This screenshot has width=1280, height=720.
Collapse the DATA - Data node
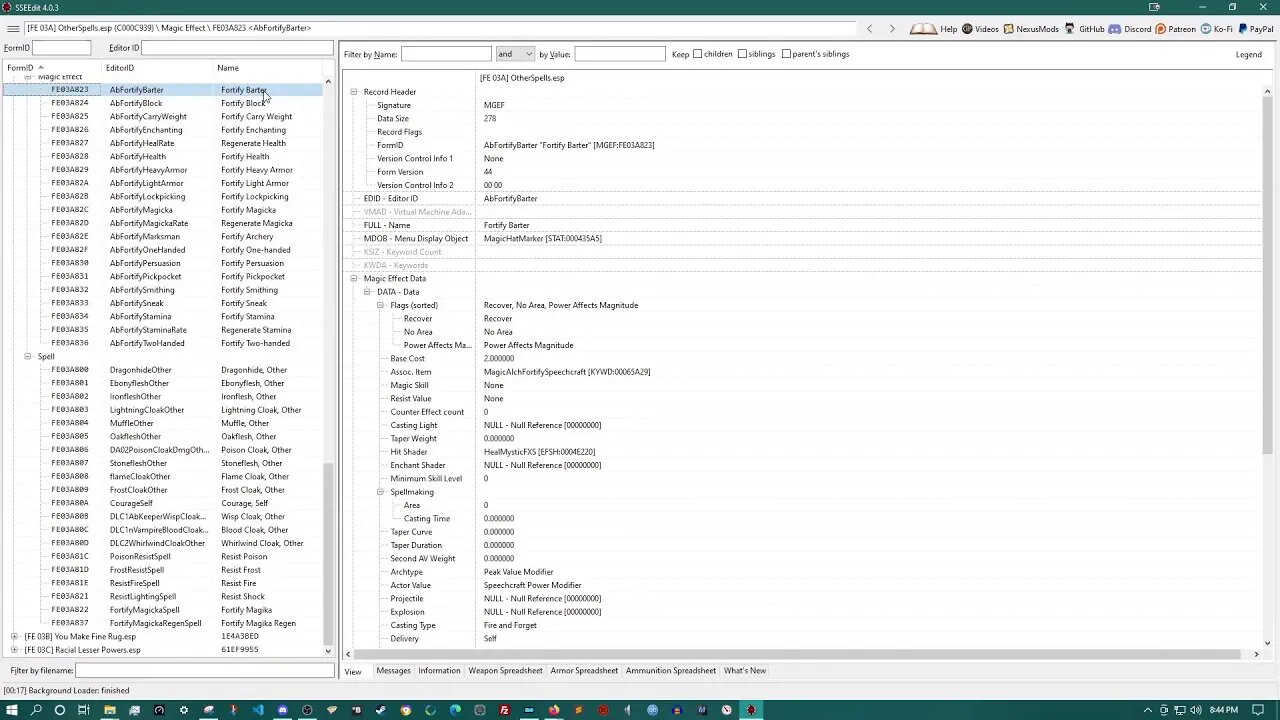pyautogui.click(x=367, y=292)
